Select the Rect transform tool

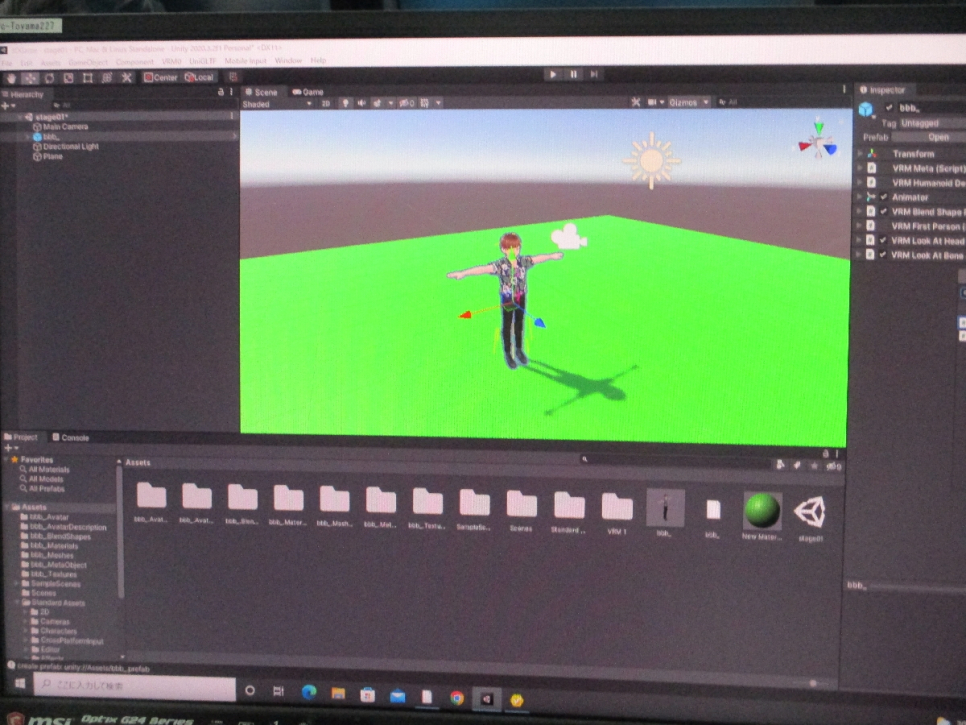[88, 77]
